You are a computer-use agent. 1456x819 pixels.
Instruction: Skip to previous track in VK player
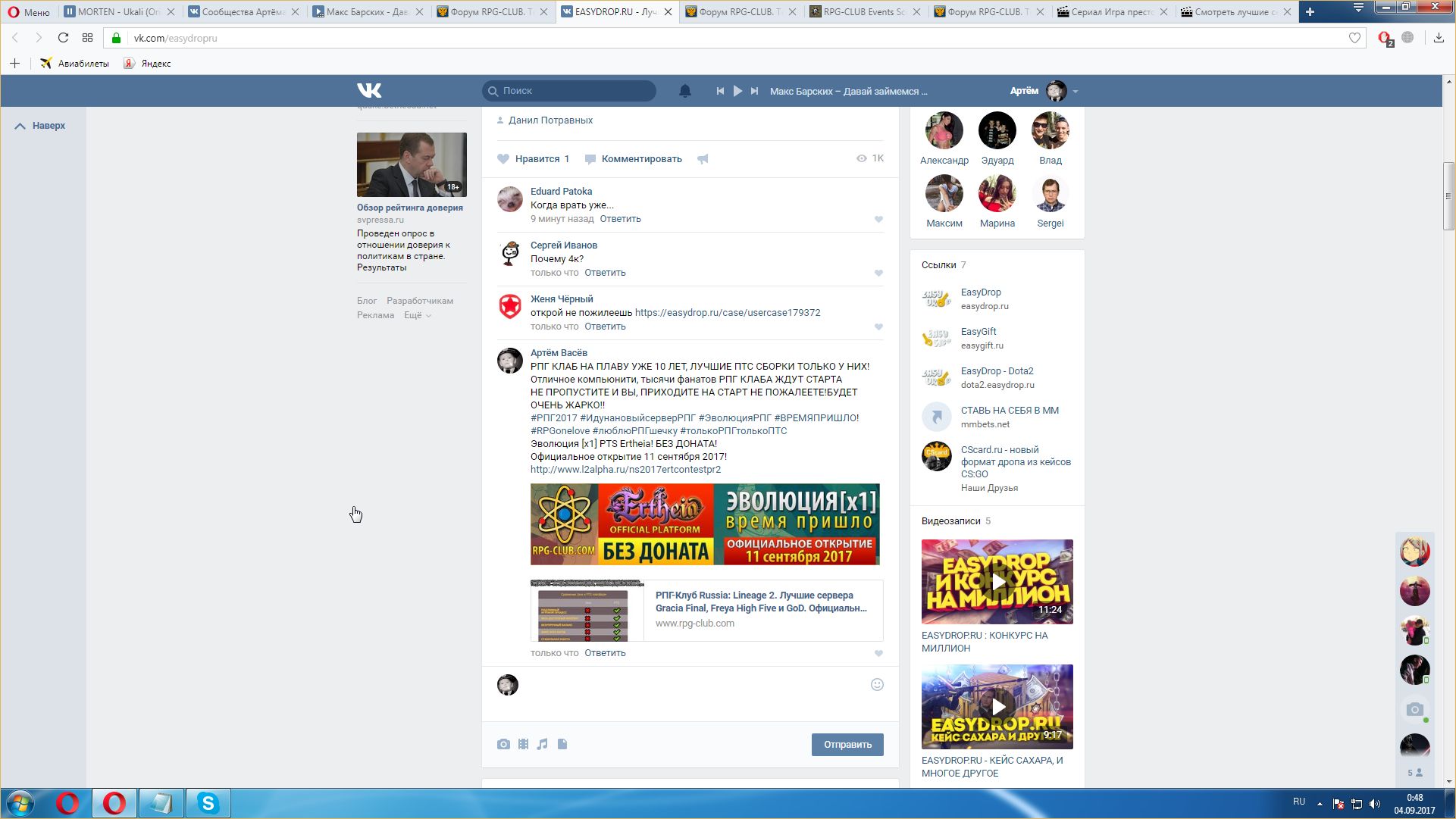tap(720, 91)
